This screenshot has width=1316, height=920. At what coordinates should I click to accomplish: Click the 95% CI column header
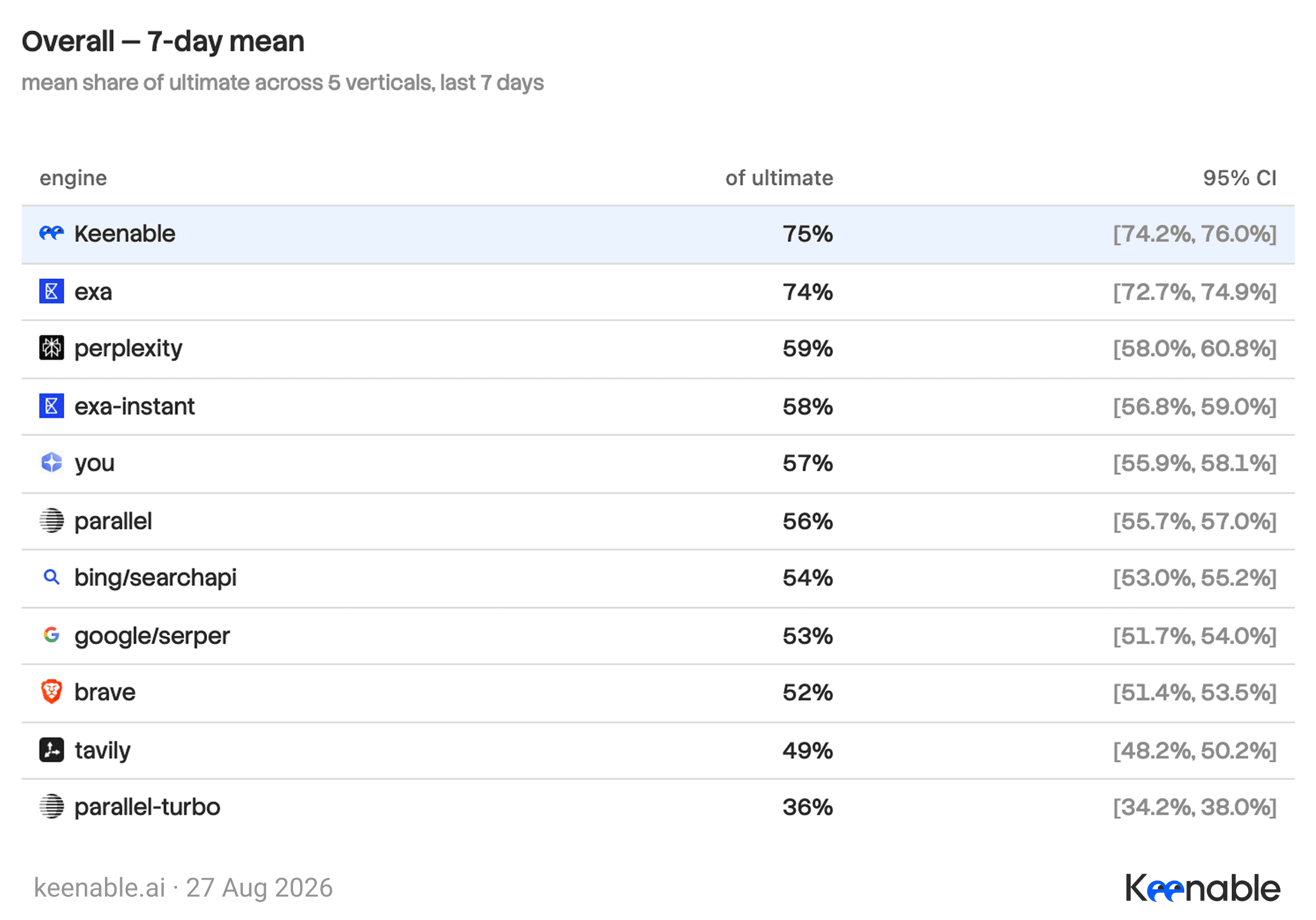(x=1240, y=178)
